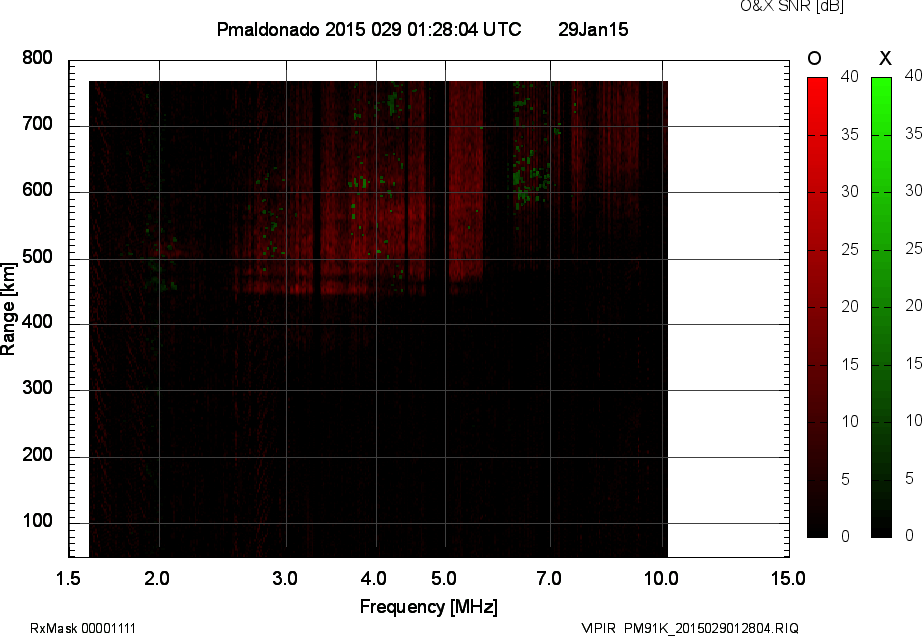Click frequency axis tick "15.0"

(788, 579)
